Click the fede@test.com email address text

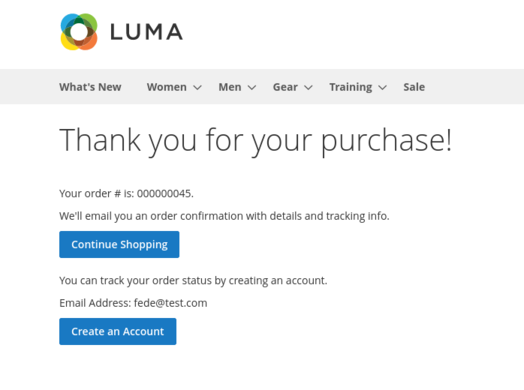170,303
